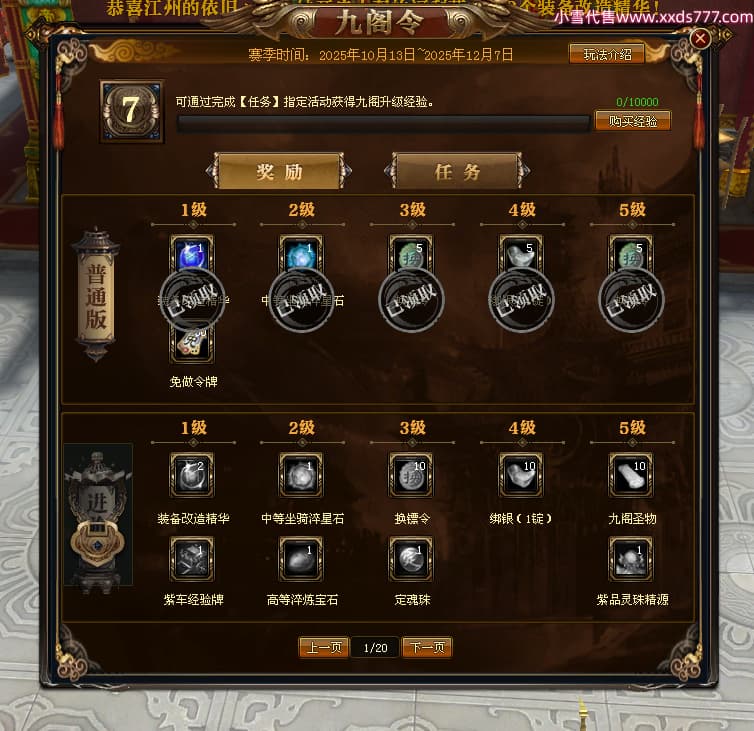Click the 换镖令 reward icon in the advanced row
The width and height of the screenshot is (754, 731).
pos(411,475)
